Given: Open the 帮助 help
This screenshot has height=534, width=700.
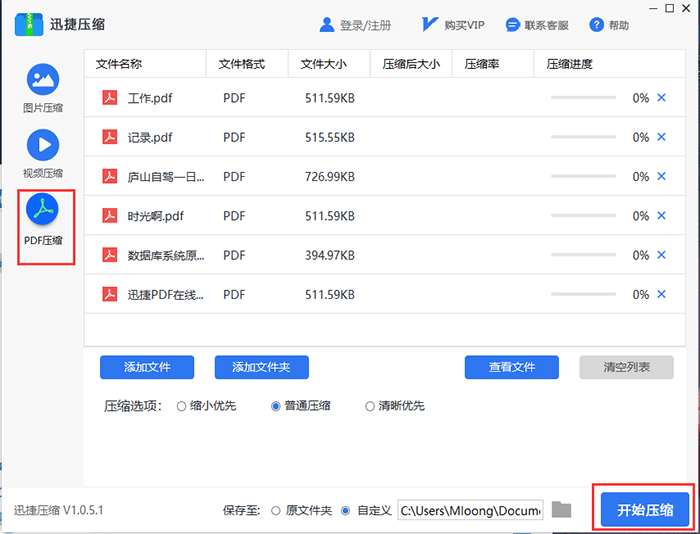Looking at the screenshot, I should pyautogui.click(x=609, y=25).
